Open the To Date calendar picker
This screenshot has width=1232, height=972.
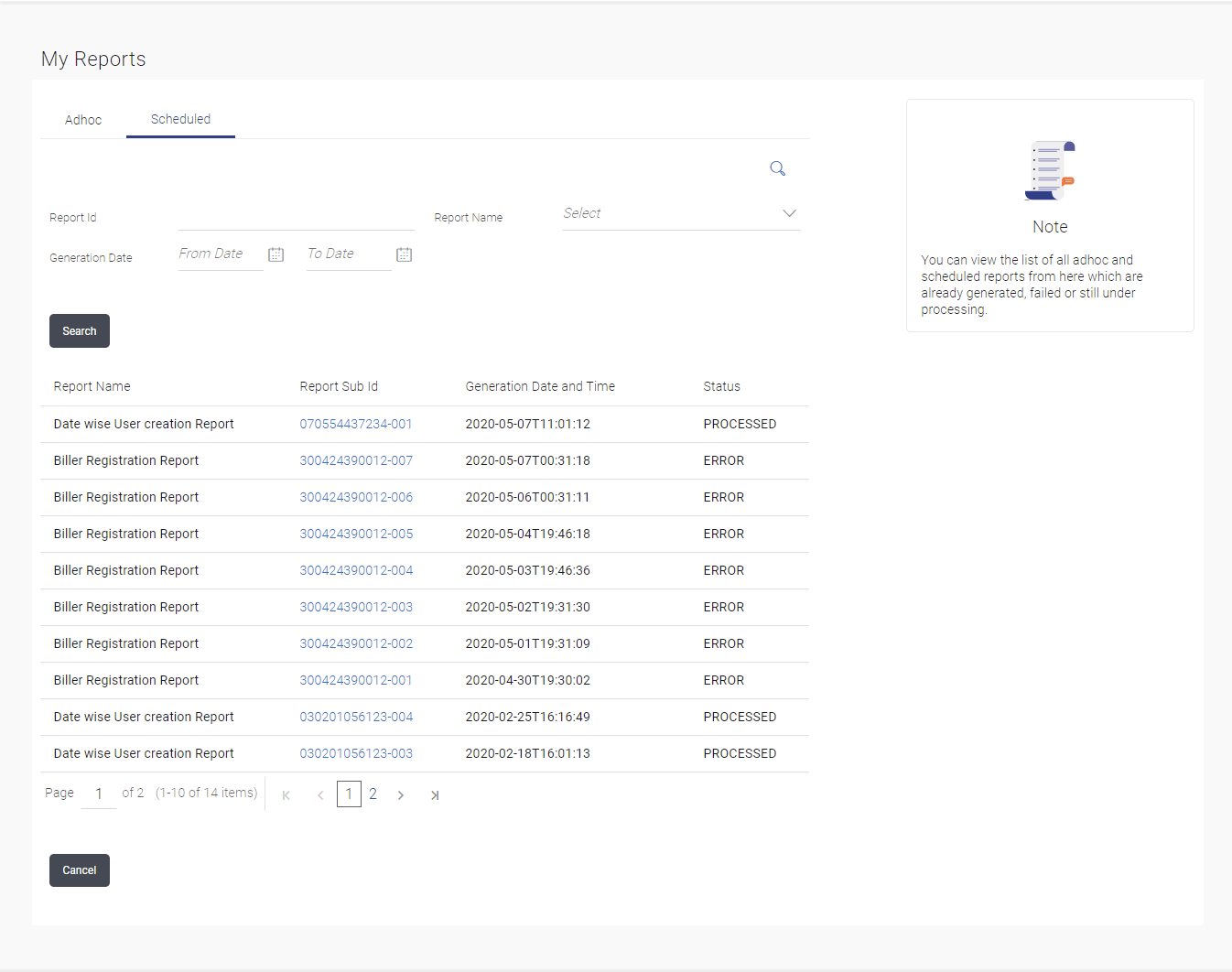coord(405,254)
